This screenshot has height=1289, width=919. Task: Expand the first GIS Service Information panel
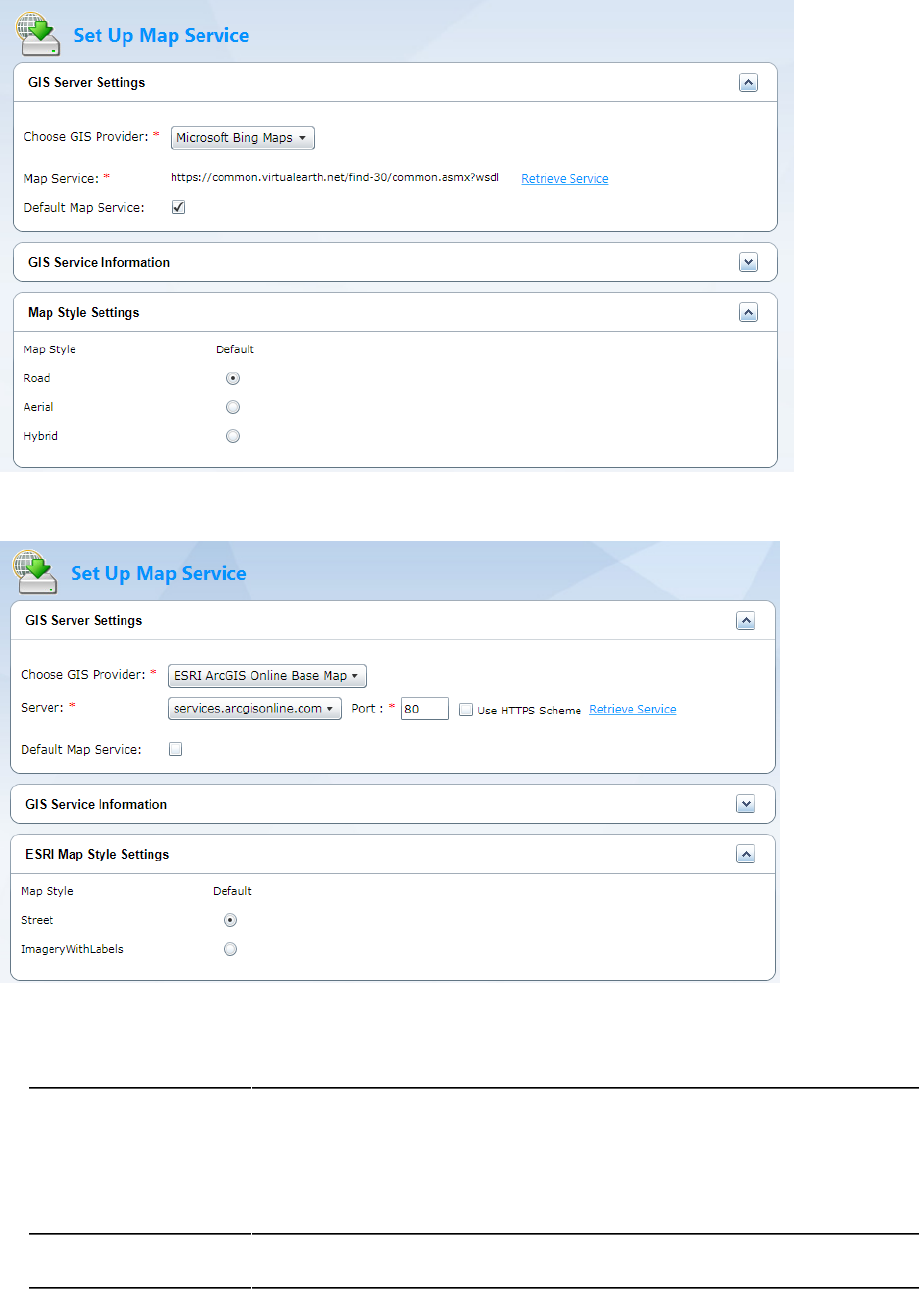(x=748, y=262)
